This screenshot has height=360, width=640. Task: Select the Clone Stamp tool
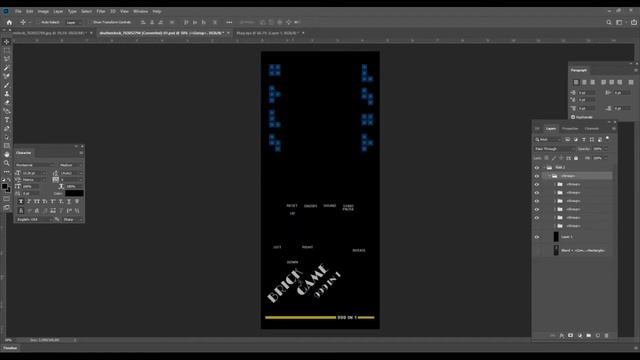click(x=7, y=93)
